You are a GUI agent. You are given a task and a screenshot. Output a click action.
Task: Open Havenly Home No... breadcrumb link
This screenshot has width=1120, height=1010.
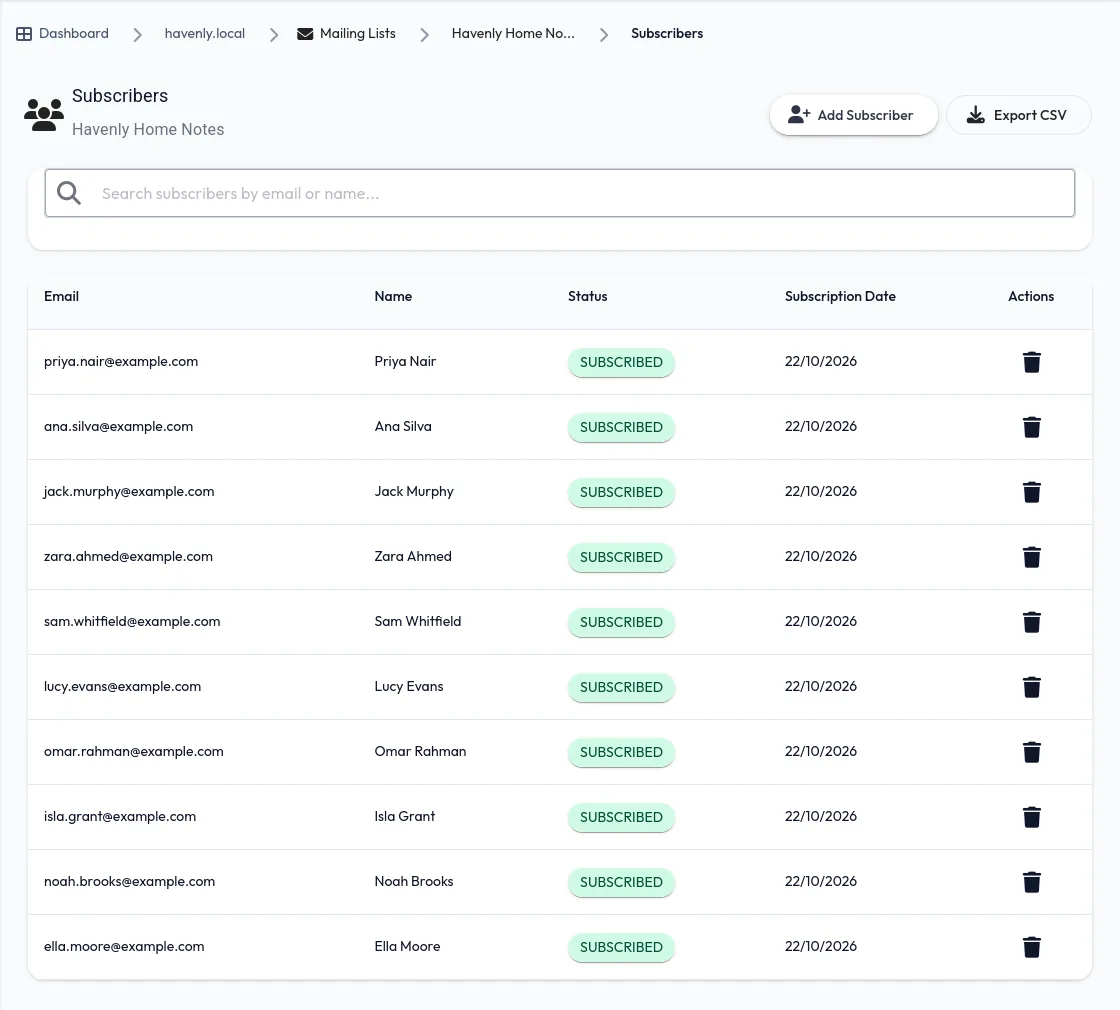[513, 34]
